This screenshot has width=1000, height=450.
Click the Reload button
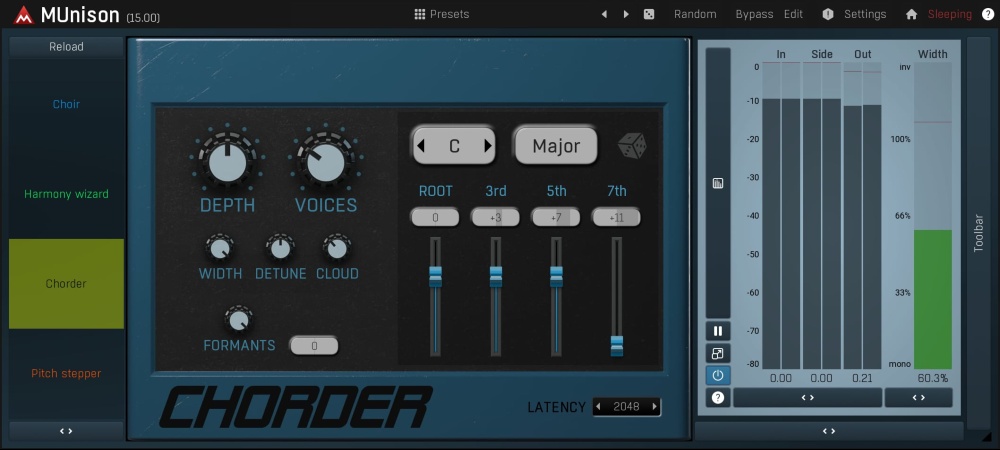(66, 47)
